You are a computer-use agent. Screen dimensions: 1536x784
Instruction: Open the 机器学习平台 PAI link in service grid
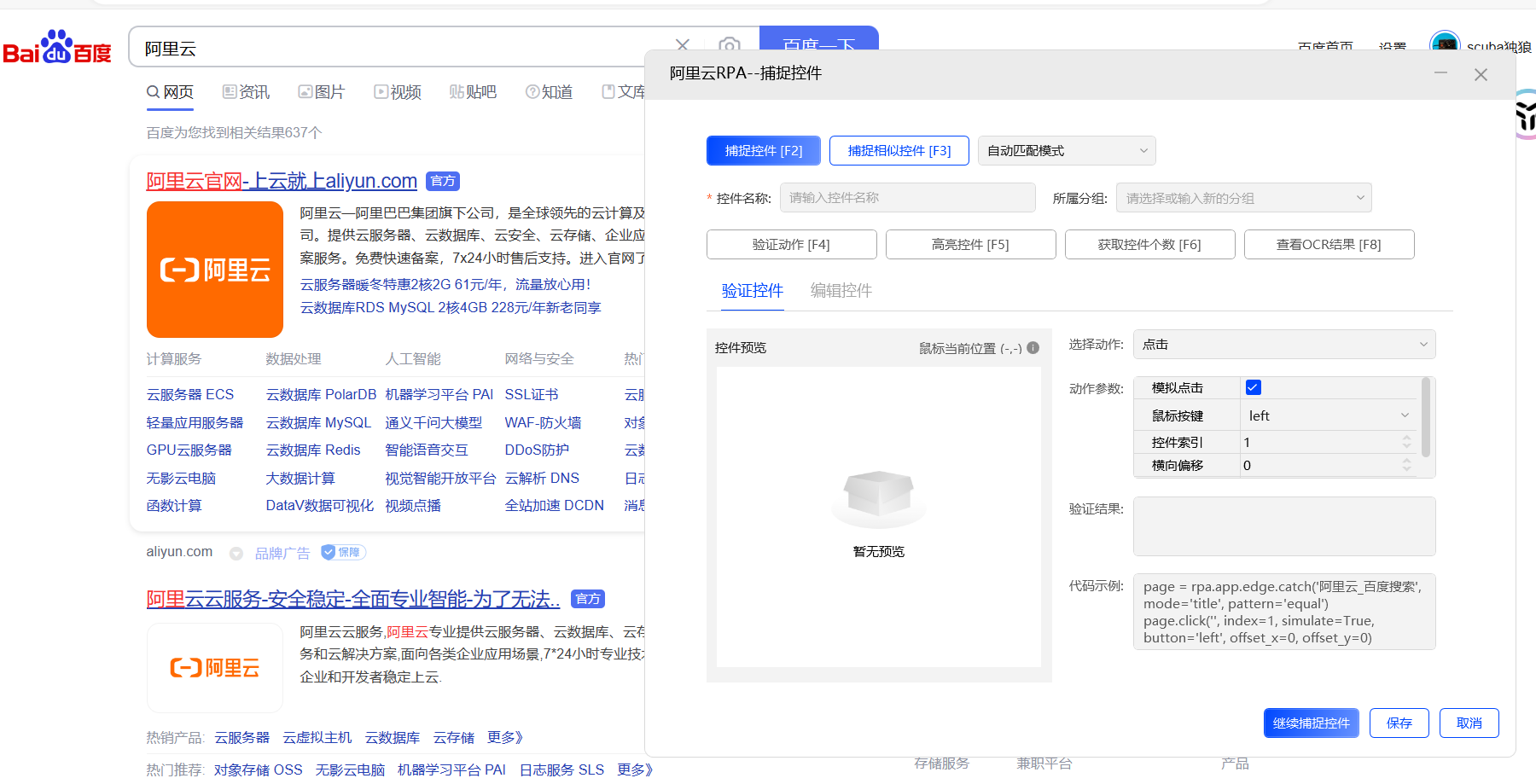click(439, 395)
